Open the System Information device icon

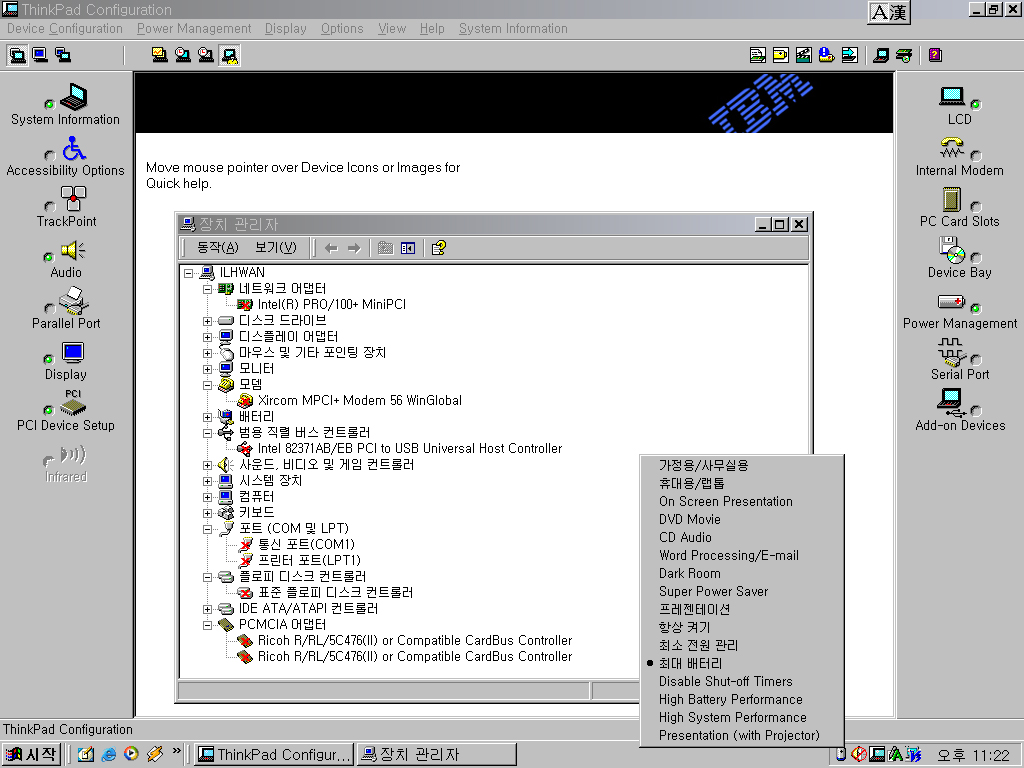(x=73, y=97)
